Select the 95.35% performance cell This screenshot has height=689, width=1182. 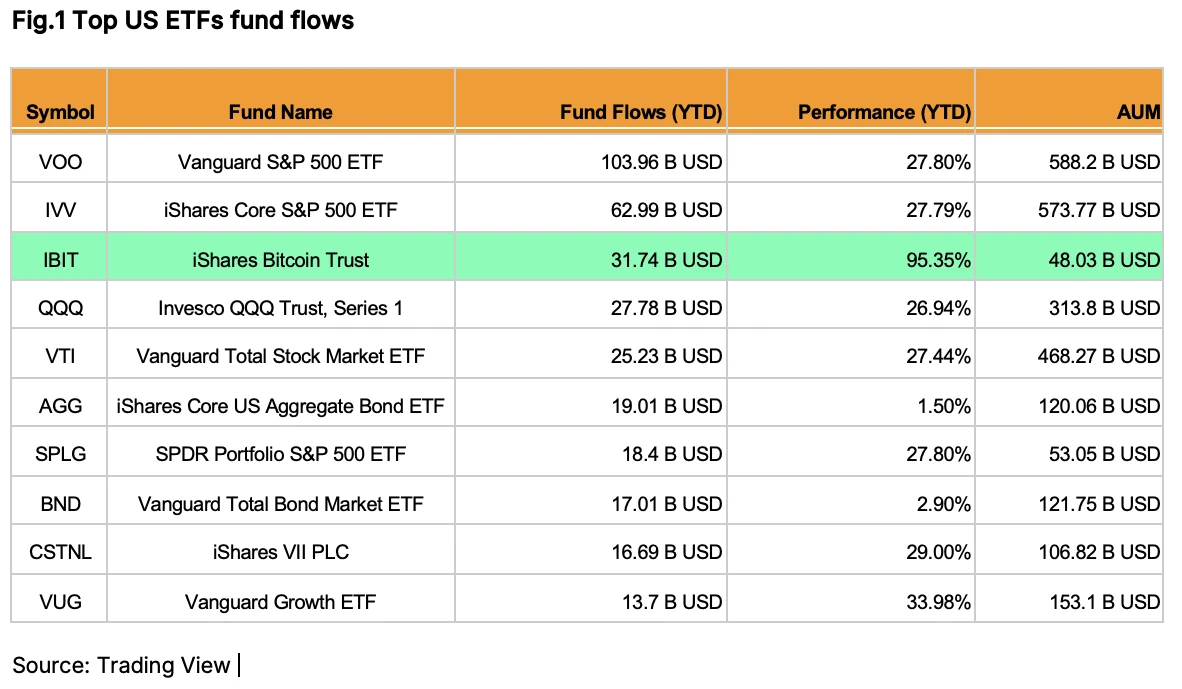click(x=939, y=260)
